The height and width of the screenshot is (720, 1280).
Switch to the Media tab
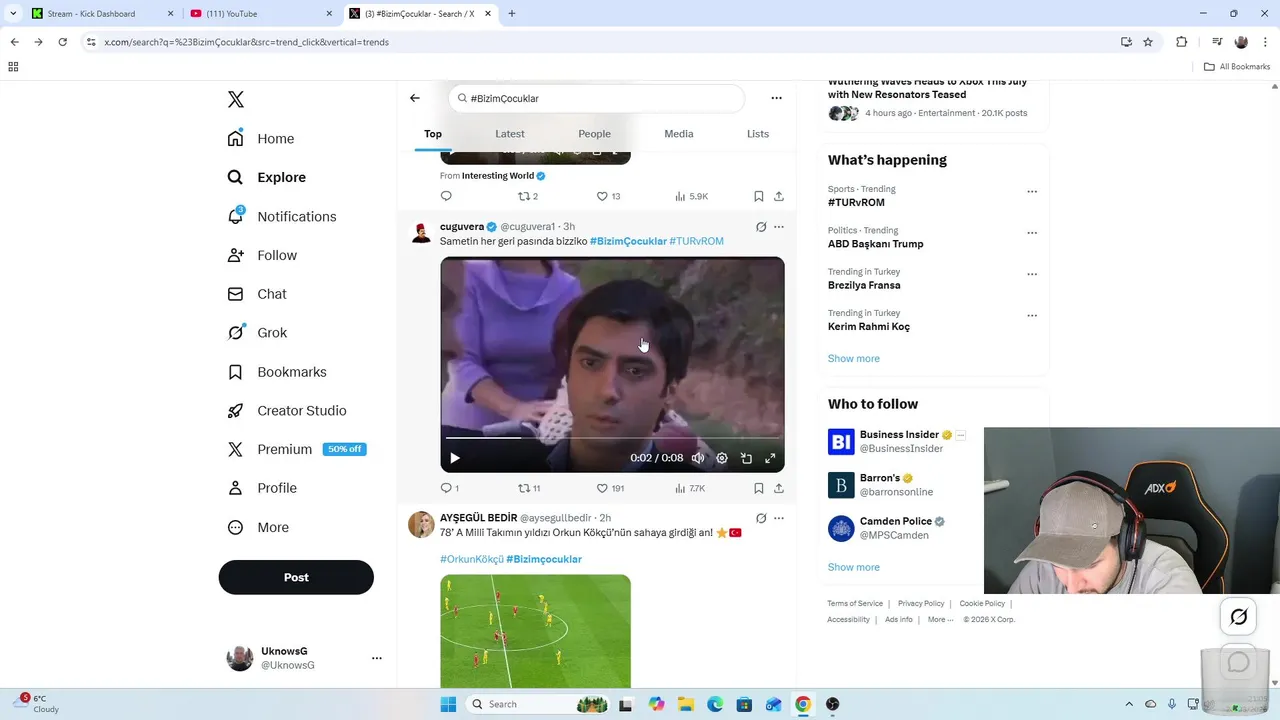(679, 134)
